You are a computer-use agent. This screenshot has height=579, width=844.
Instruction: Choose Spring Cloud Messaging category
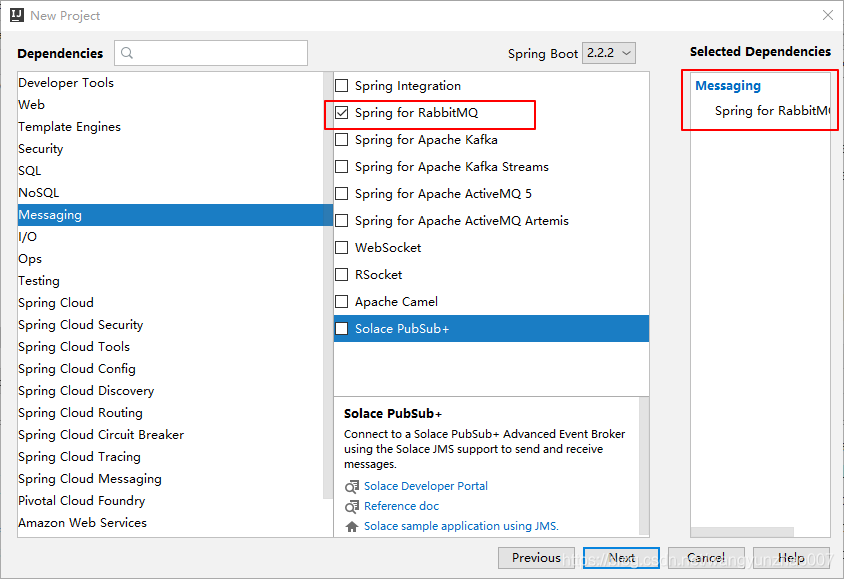click(170, 479)
